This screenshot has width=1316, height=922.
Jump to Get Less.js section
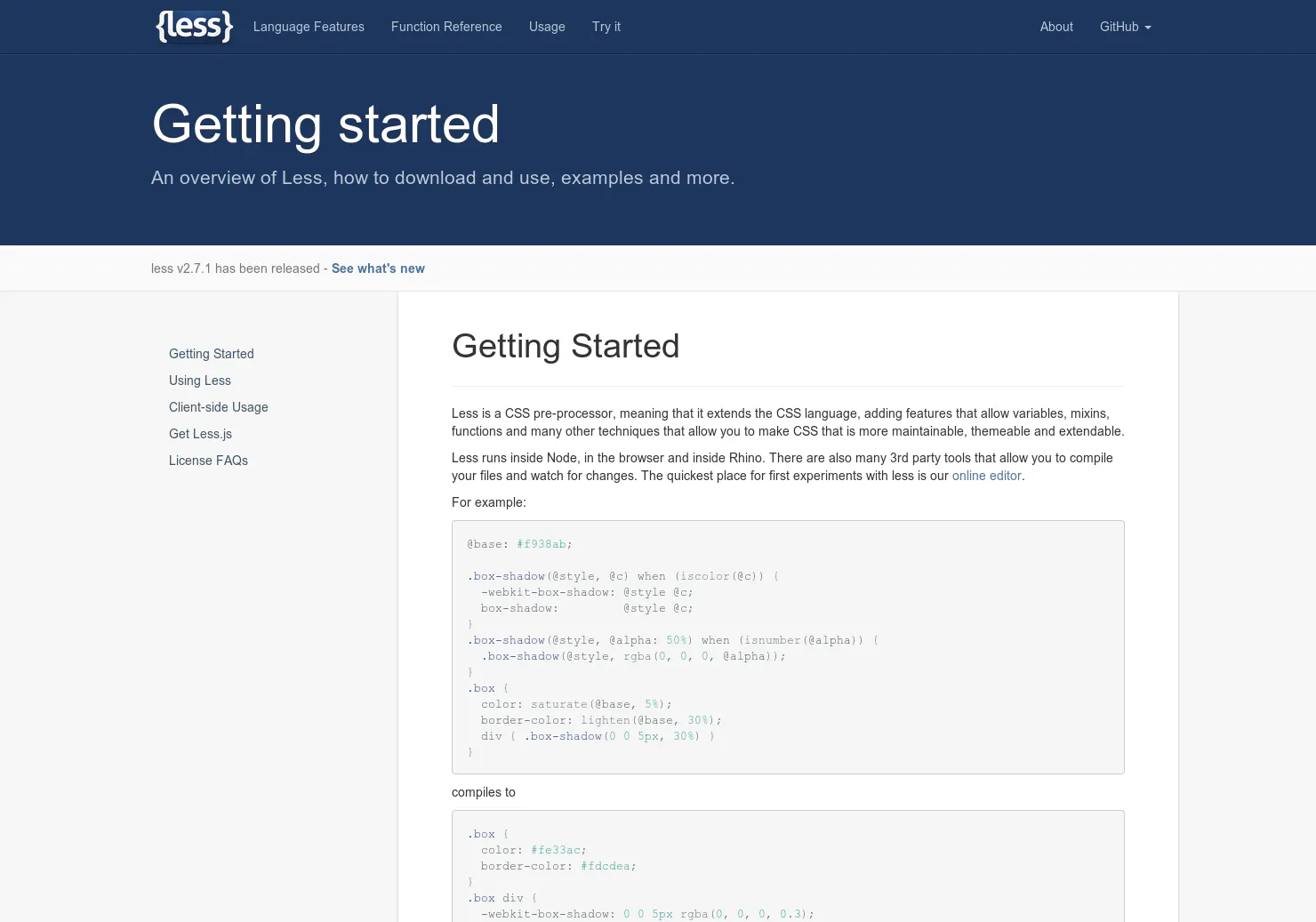click(x=200, y=434)
